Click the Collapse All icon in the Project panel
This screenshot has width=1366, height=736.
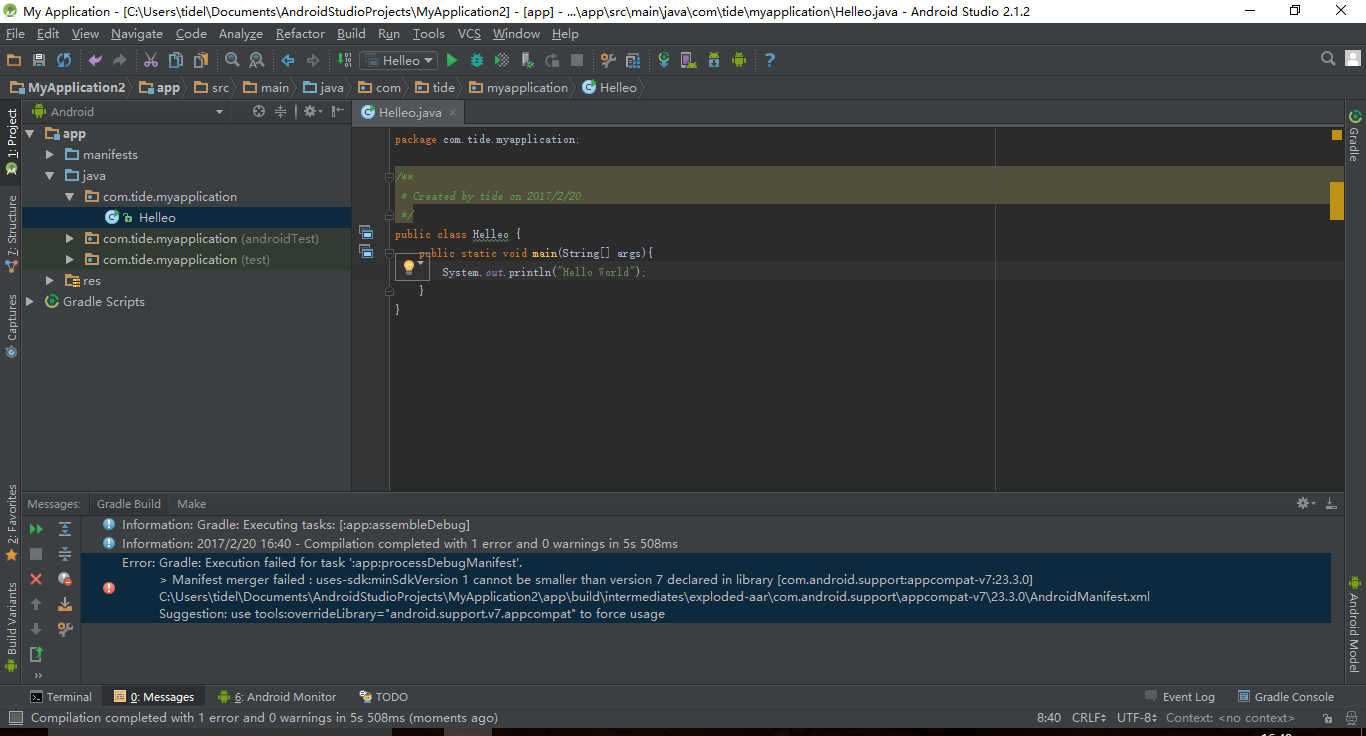(x=281, y=111)
